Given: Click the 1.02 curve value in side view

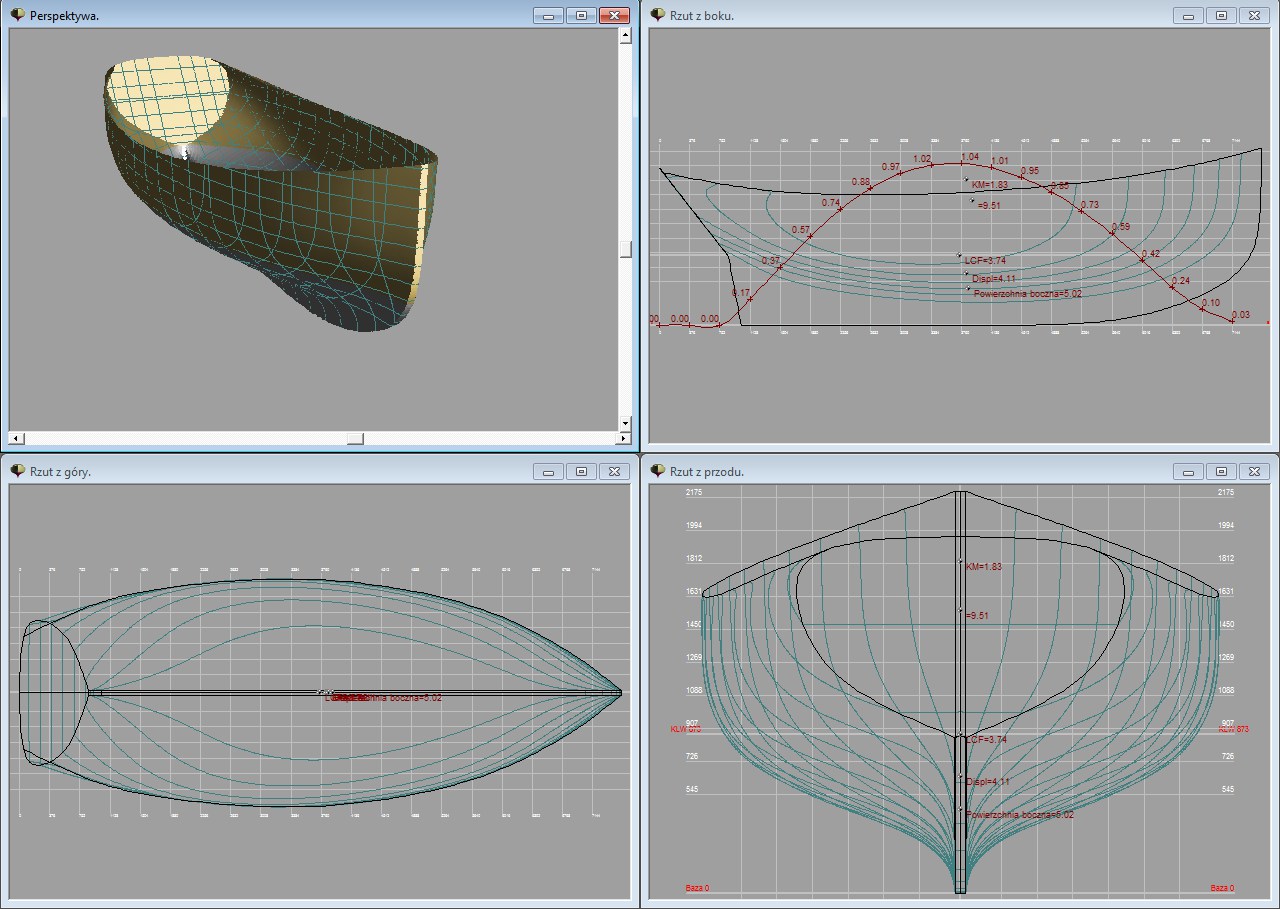Looking at the screenshot, I should [x=922, y=159].
